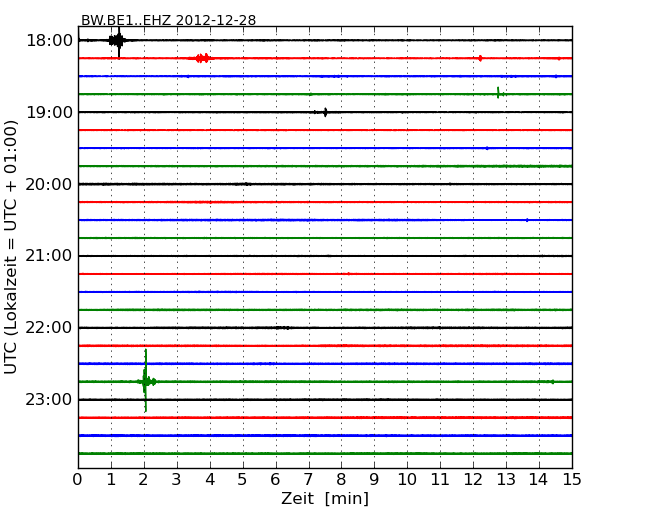Pick the small red blip near minute 8

tap(349, 274)
